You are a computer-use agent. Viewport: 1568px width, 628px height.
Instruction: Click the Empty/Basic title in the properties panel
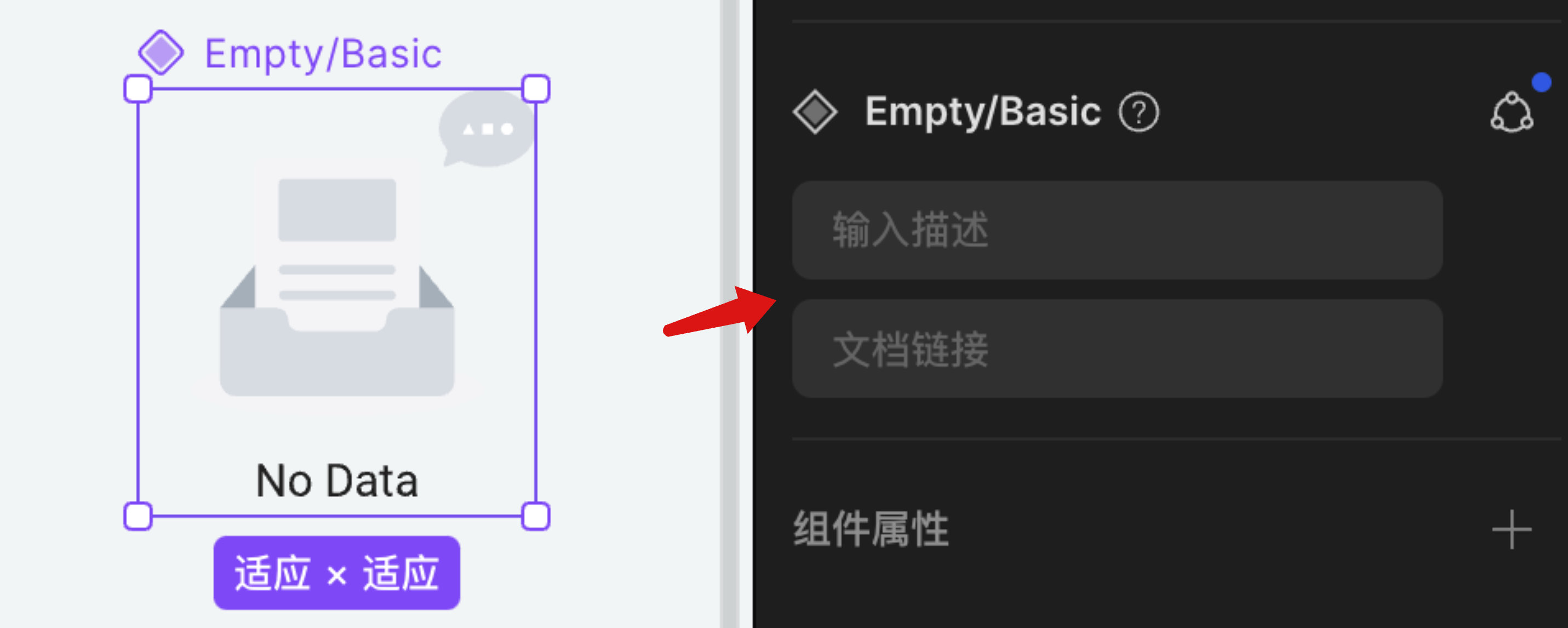pos(983,112)
